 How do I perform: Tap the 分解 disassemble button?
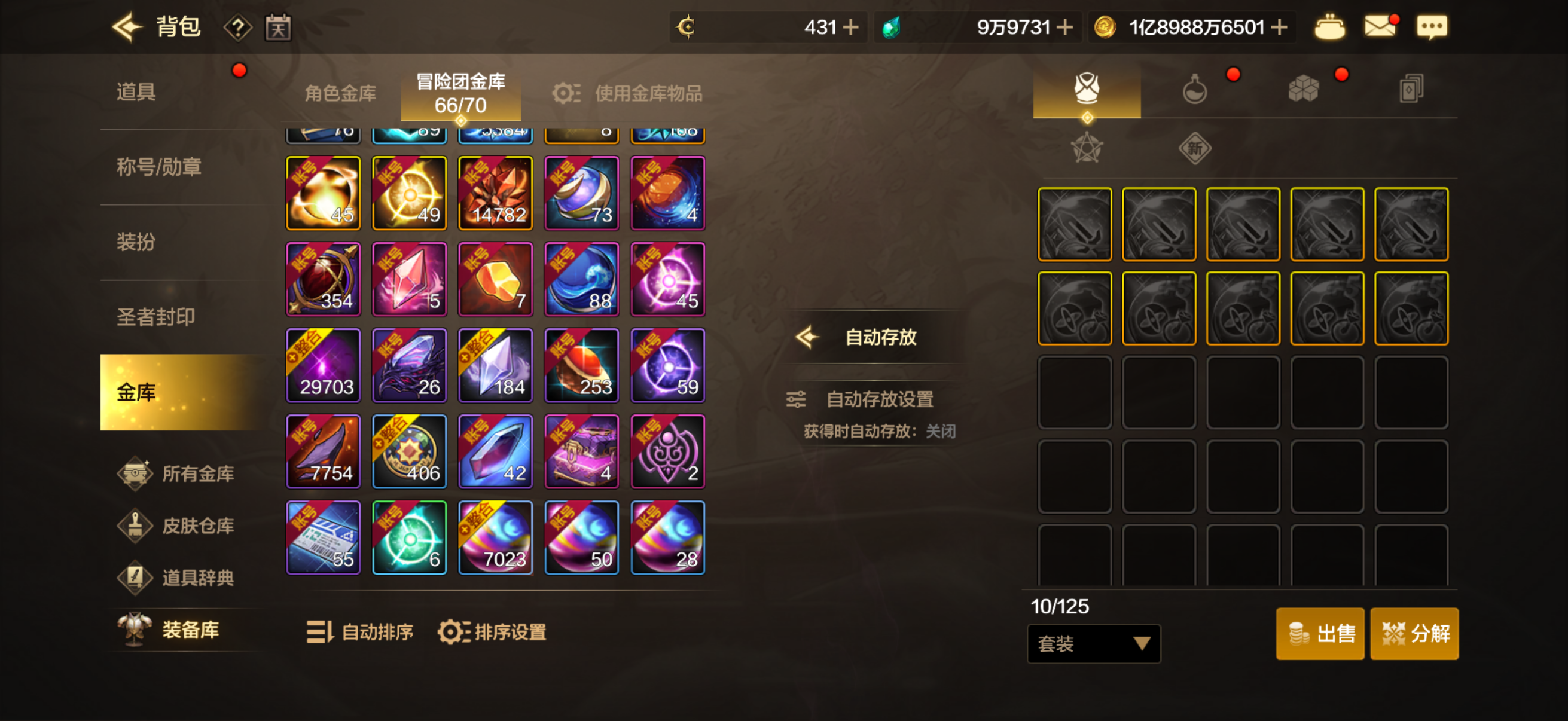click(x=1413, y=633)
